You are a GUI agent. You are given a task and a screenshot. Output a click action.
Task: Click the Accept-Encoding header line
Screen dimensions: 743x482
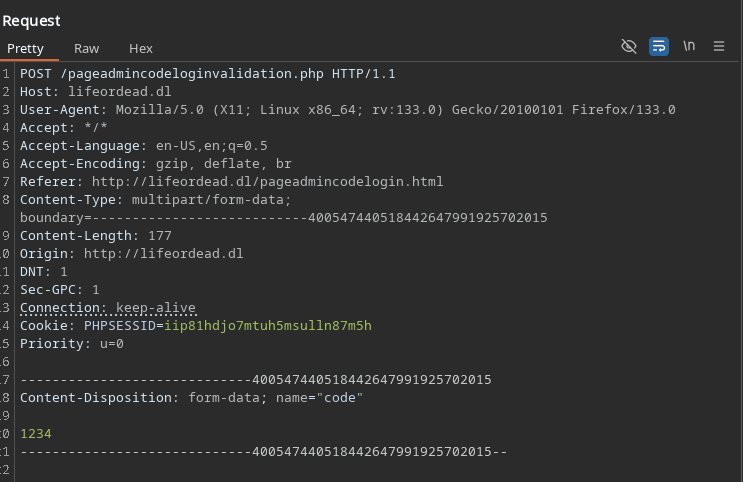pos(156,164)
